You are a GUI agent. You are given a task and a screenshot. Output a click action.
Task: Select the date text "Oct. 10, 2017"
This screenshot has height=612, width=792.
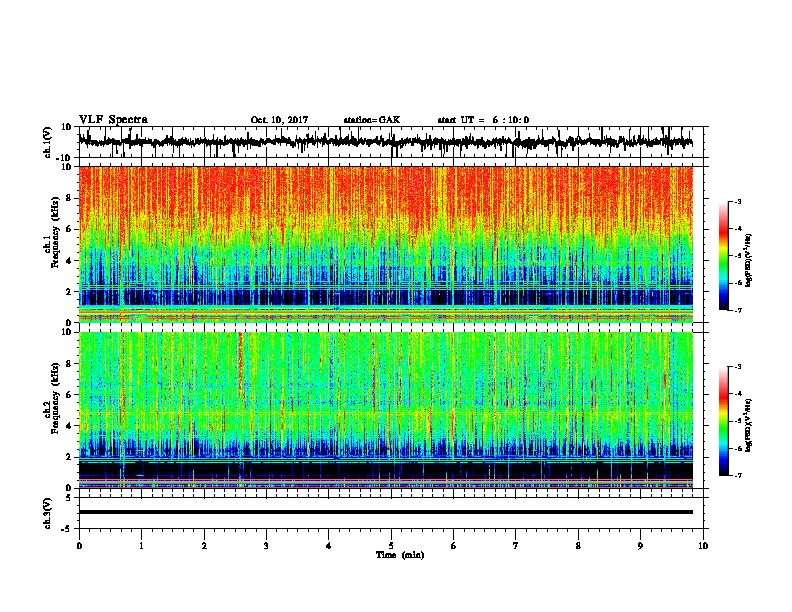[x=279, y=120]
